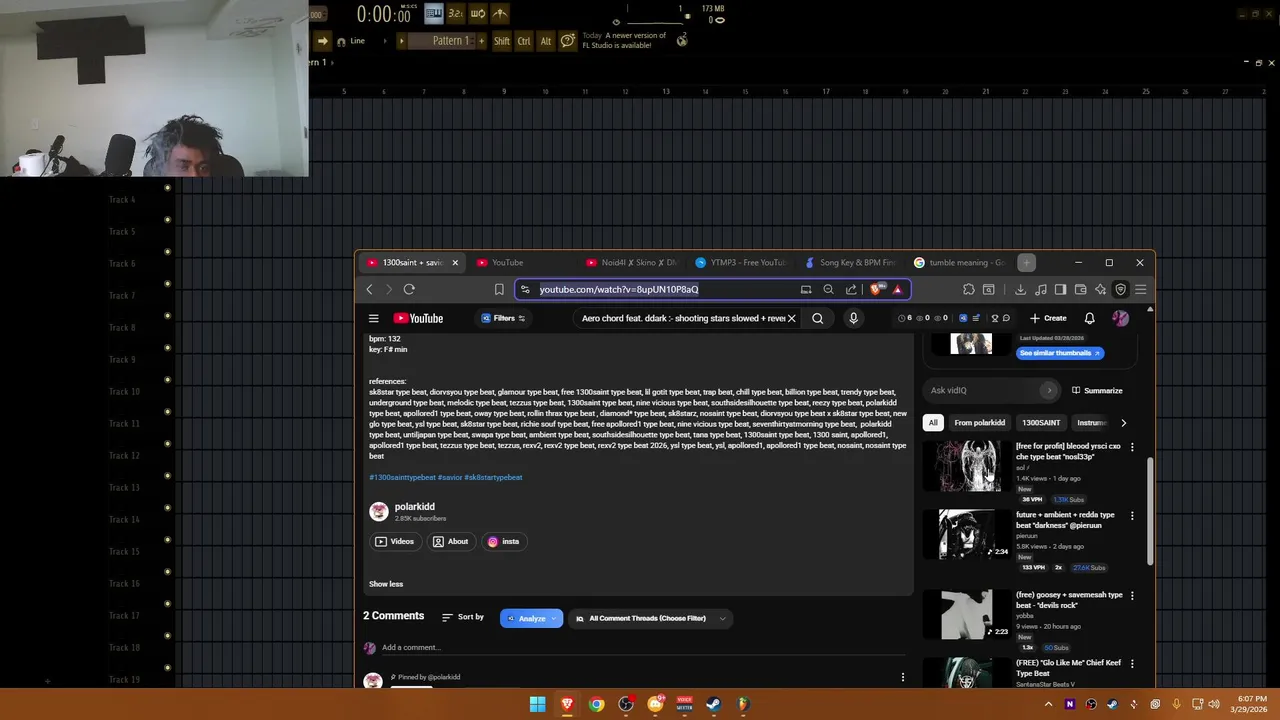Add new pattern with plus button
Screen dimensions: 1280x720
tap(481, 41)
